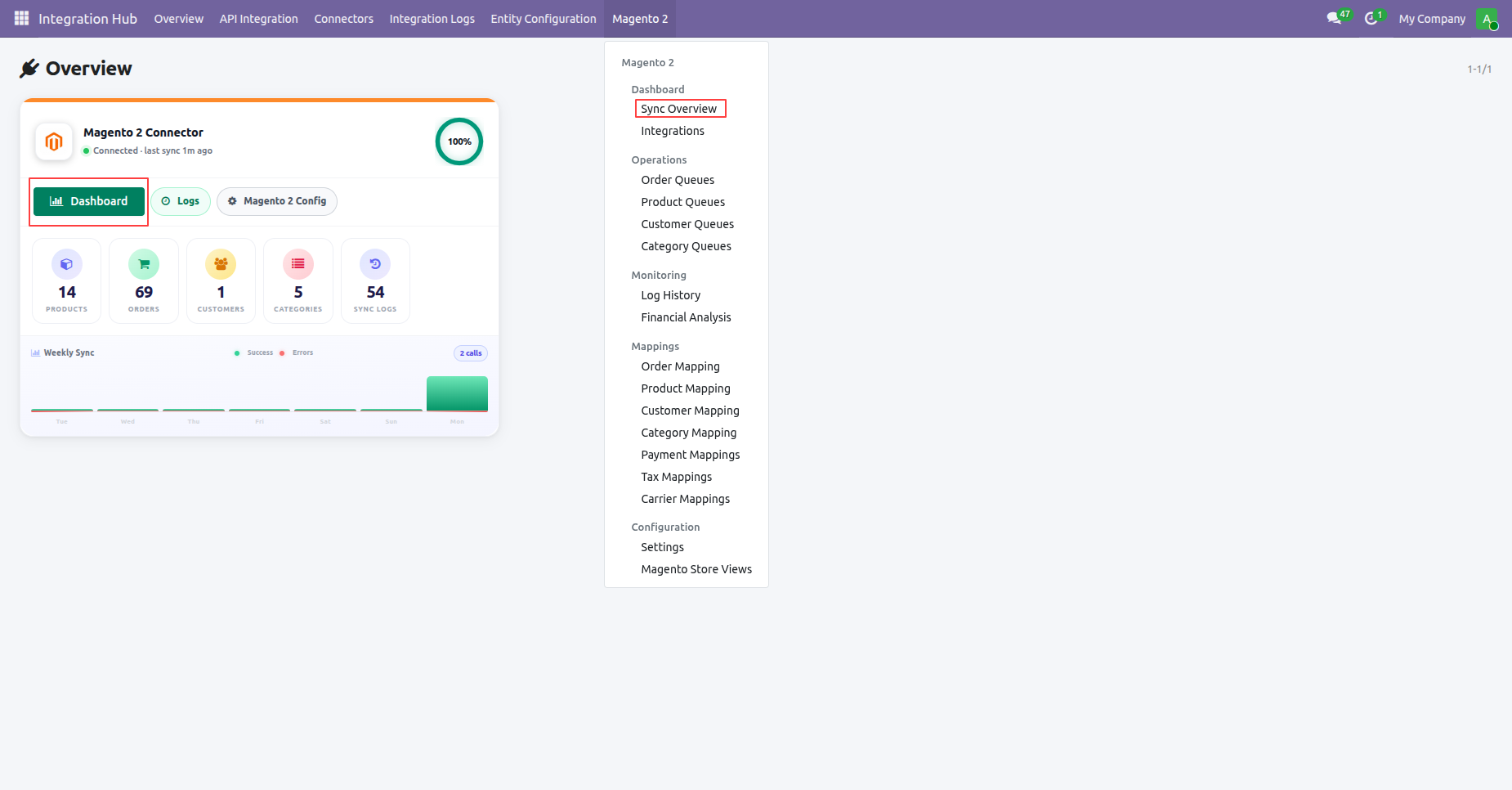Open Magento 2 Config button
Viewport: 1512px width, 790px height.
pos(277,201)
